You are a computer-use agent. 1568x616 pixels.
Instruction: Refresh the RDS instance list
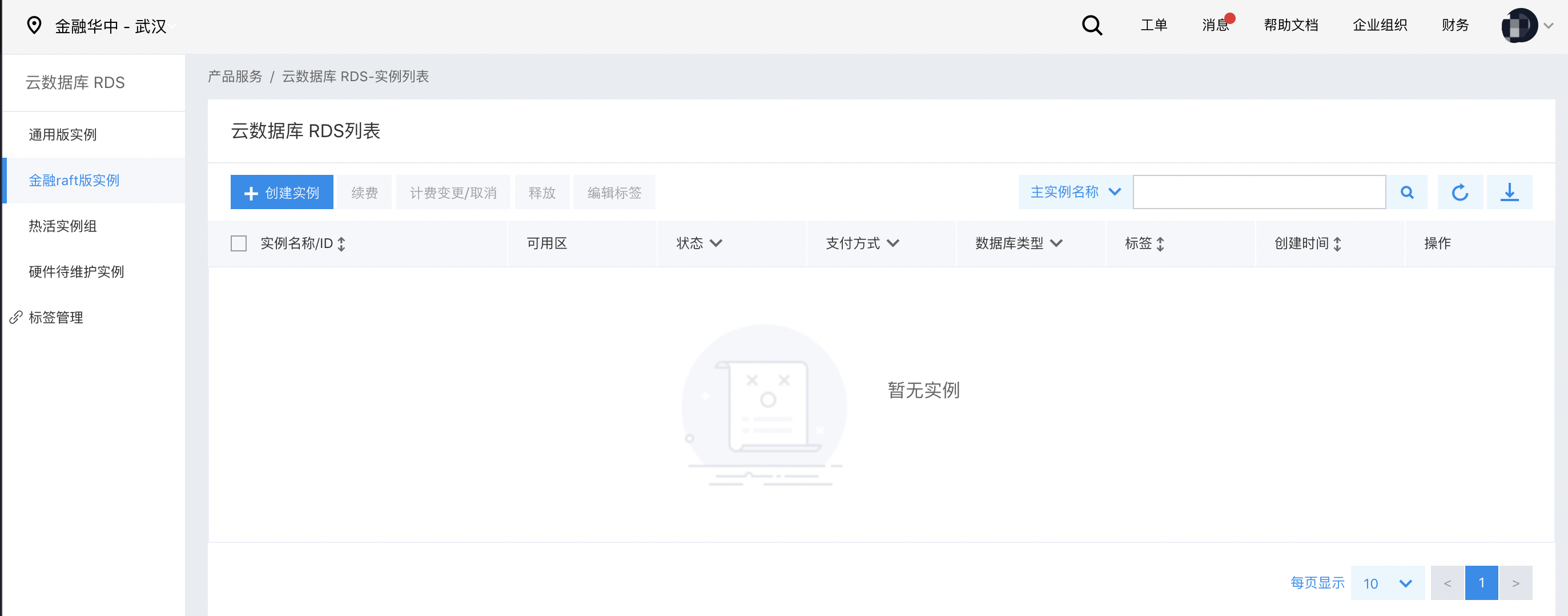click(x=1460, y=193)
